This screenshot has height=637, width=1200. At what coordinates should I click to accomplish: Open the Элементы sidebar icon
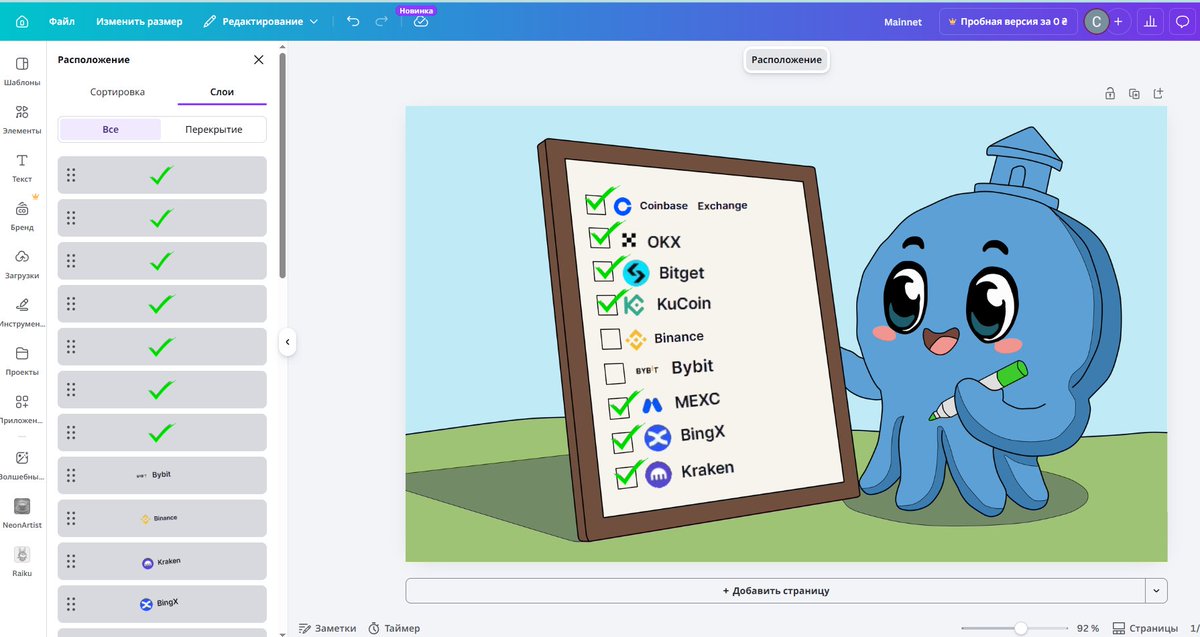pos(22,119)
